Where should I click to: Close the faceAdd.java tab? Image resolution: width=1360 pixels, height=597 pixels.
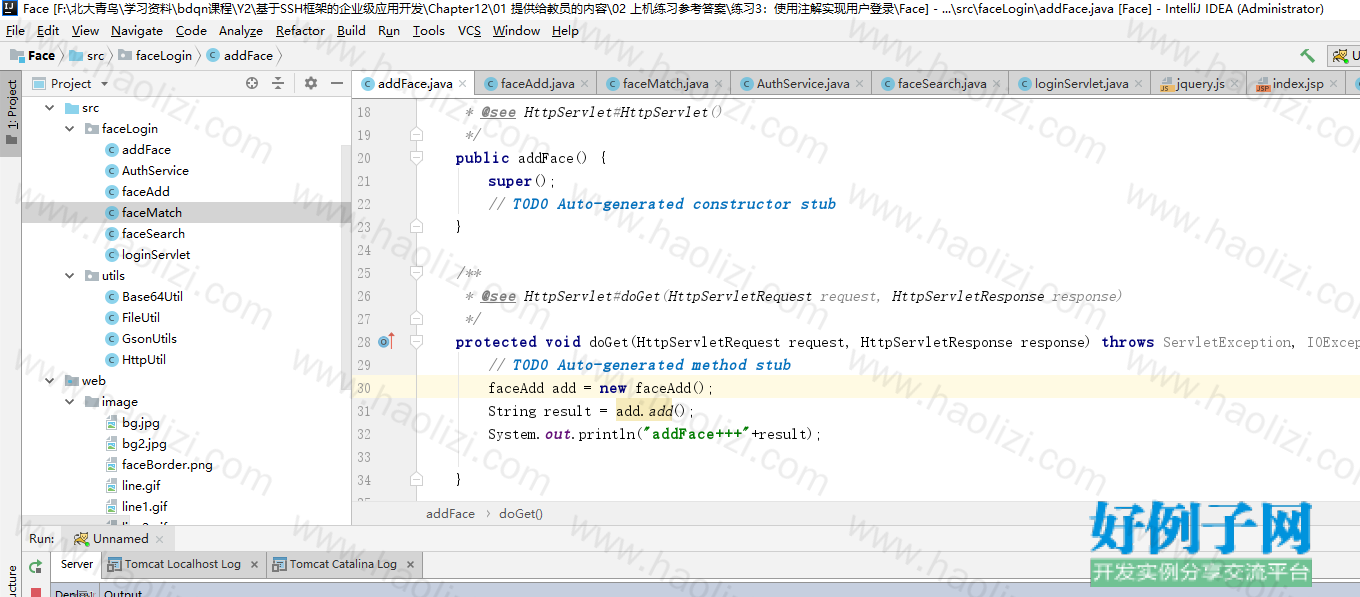(x=585, y=84)
